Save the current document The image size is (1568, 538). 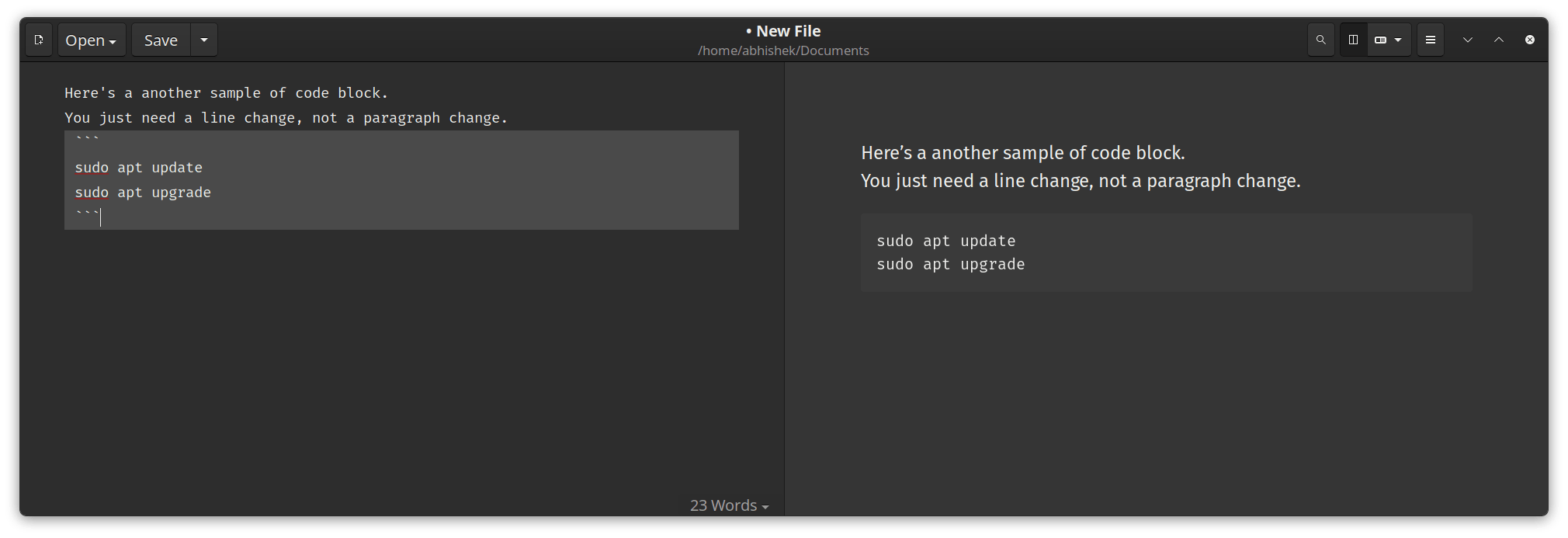[161, 40]
